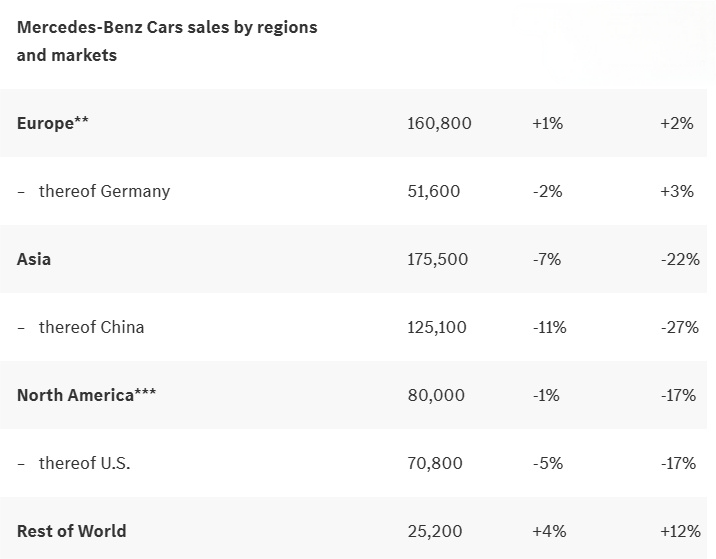This screenshot has height=559, width=716.
Task: Click the North America*** row label
Action: (x=86, y=395)
